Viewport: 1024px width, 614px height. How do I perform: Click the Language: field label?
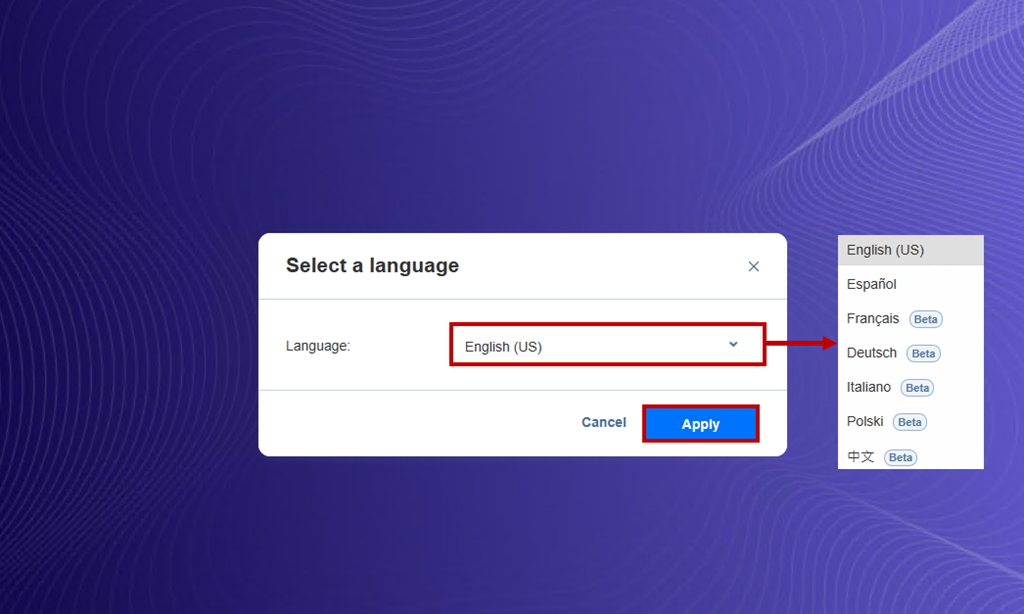coord(317,346)
